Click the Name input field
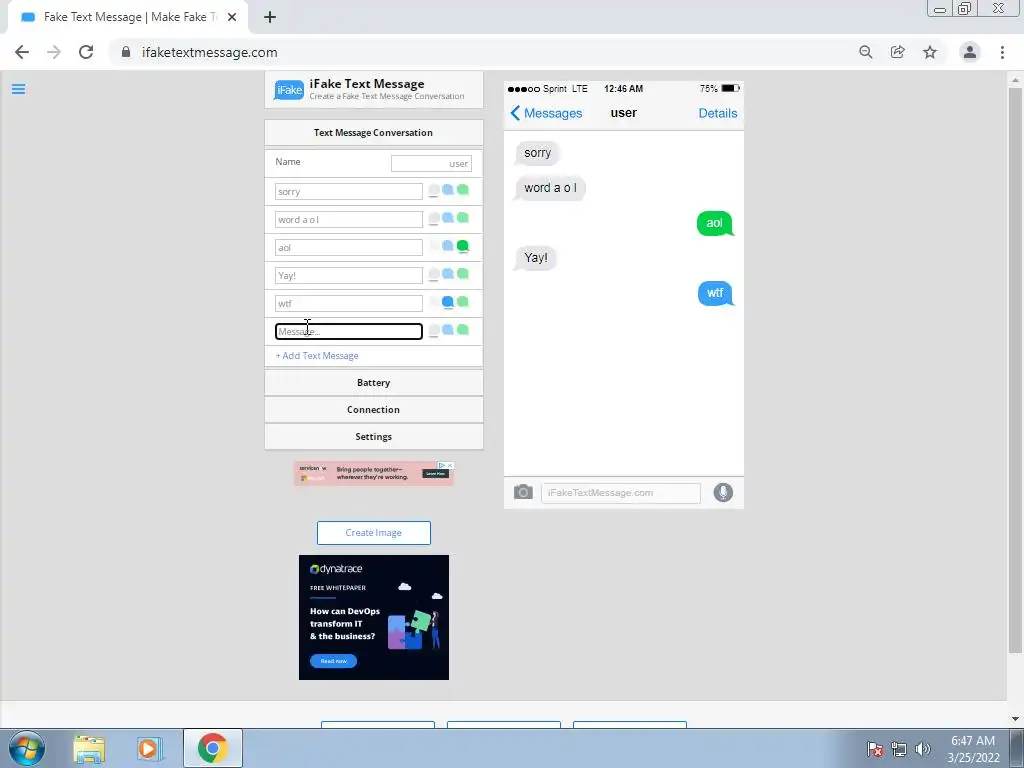 pyautogui.click(x=431, y=163)
